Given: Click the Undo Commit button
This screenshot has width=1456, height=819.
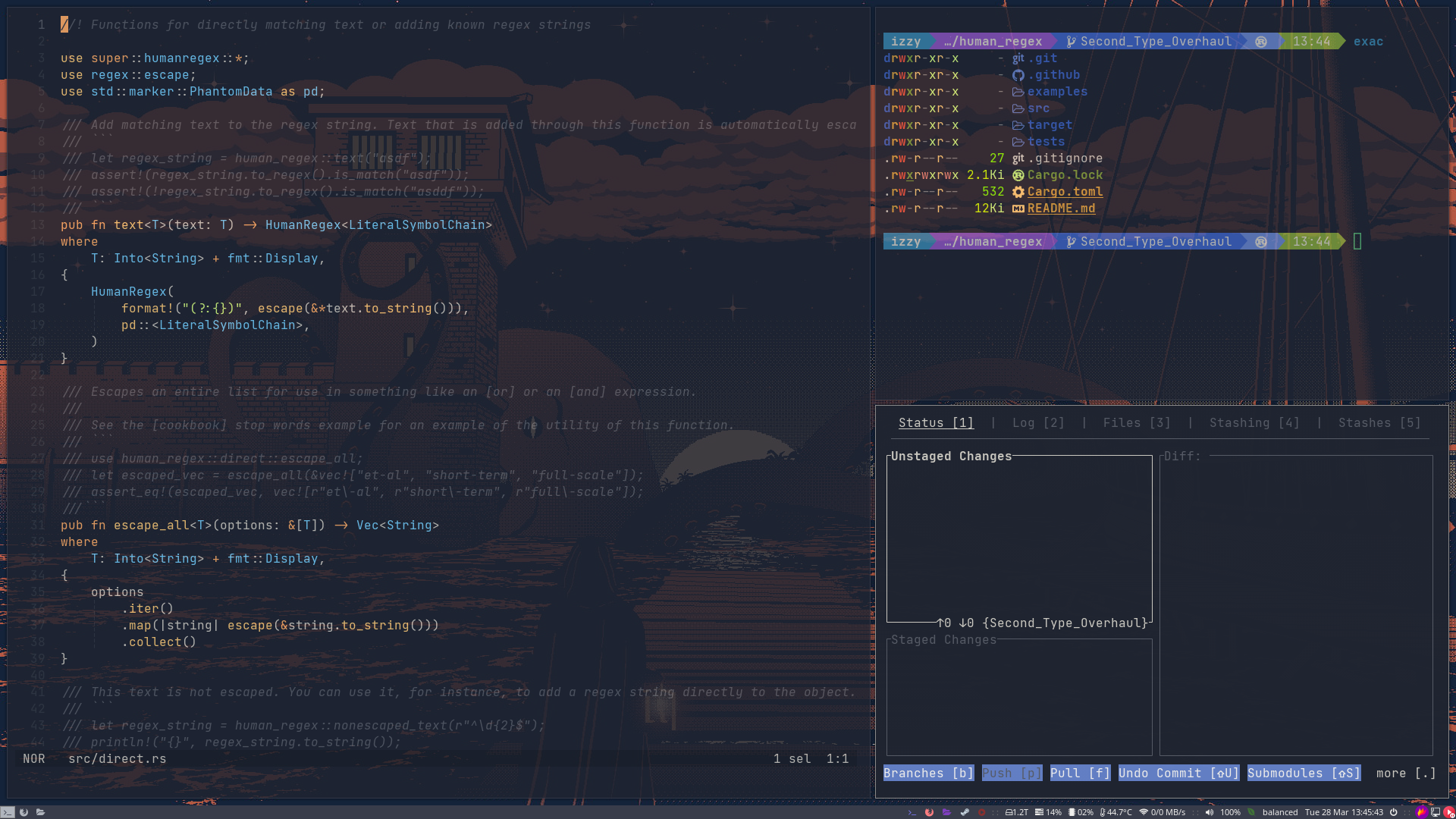Looking at the screenshot, I should coord(1178,773).
